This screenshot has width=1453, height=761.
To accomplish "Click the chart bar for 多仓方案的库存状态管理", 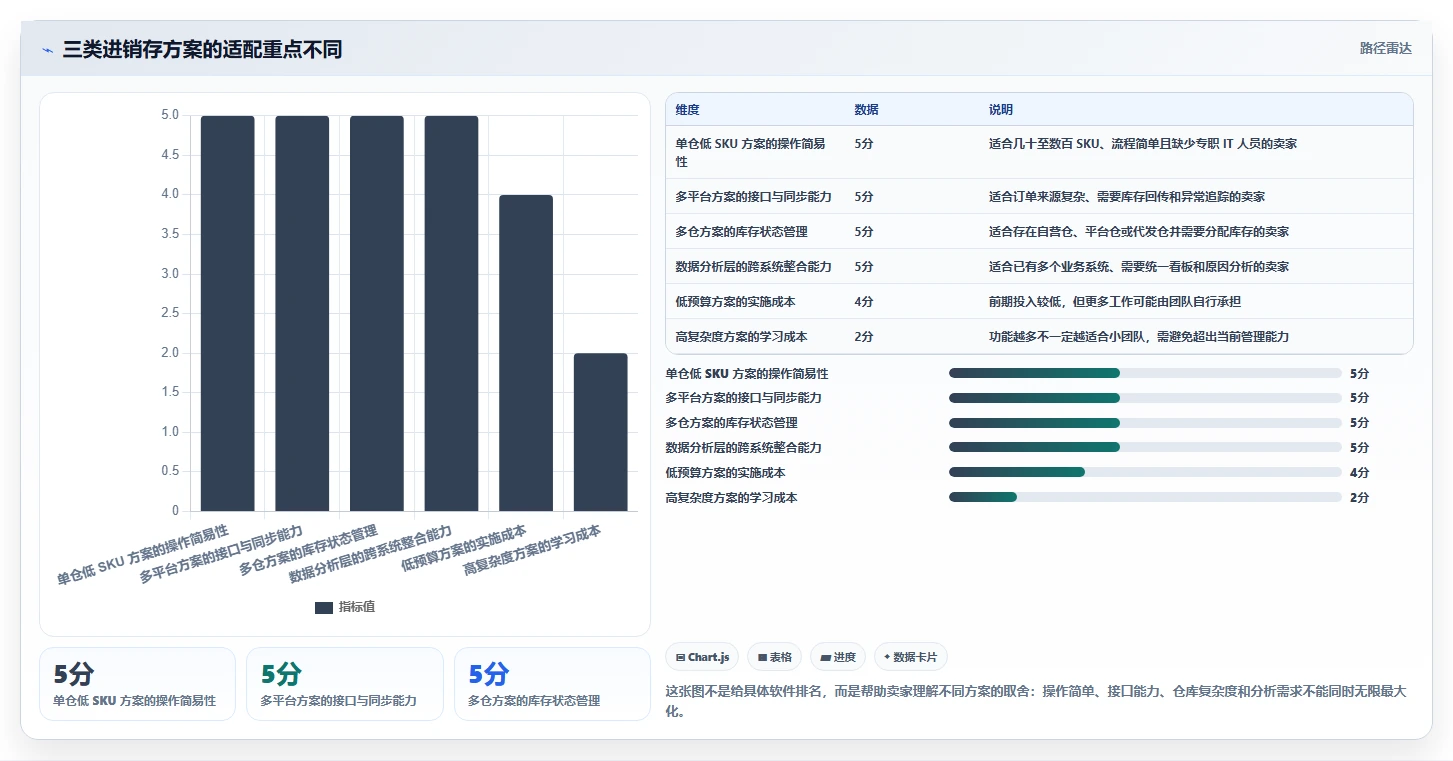I will [377, 313].
